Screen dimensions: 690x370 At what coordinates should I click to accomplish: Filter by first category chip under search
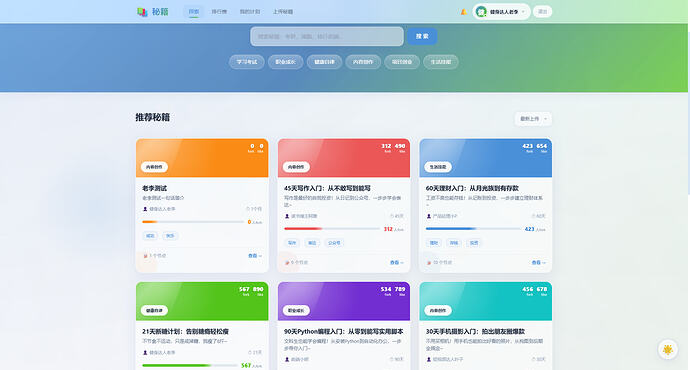(x=246, y=62)
